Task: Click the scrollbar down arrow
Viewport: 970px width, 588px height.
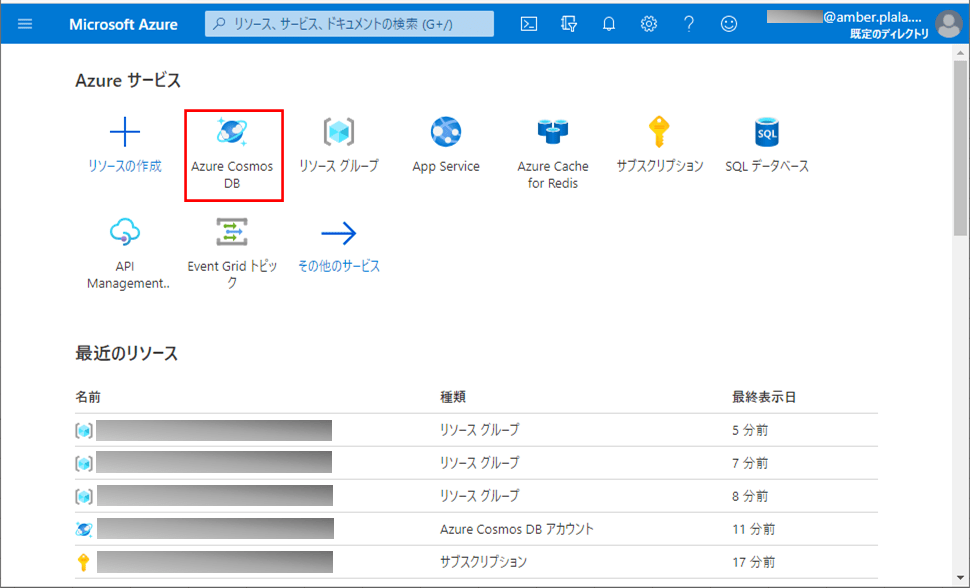Action: click(x=960, y=578)
